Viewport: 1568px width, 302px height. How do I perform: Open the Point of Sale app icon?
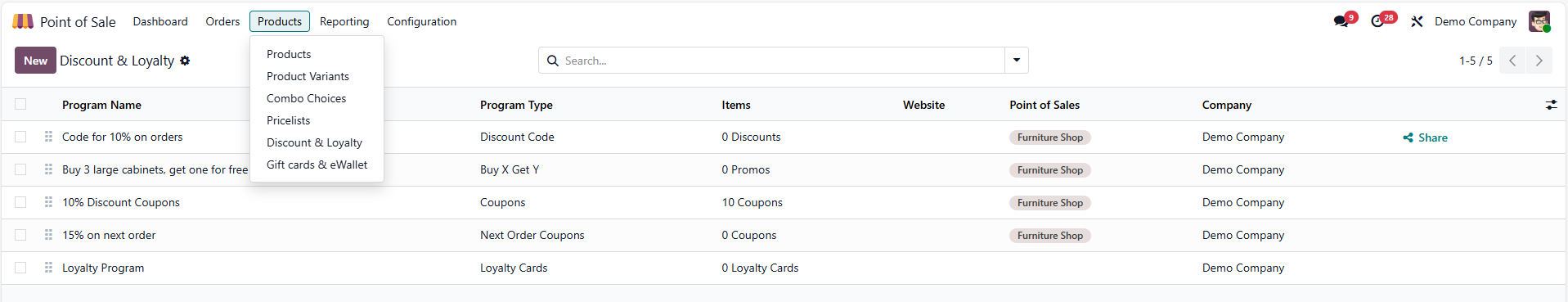(x=23, y=21)
